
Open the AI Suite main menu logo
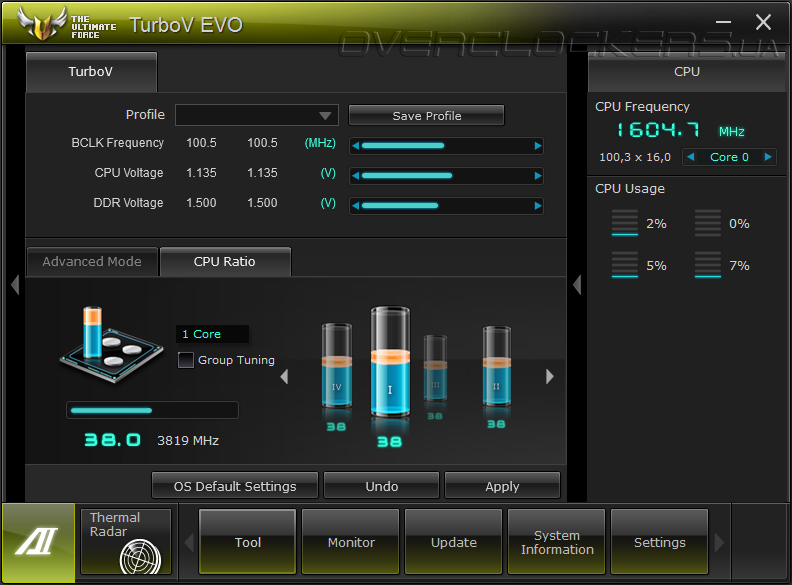38,543
